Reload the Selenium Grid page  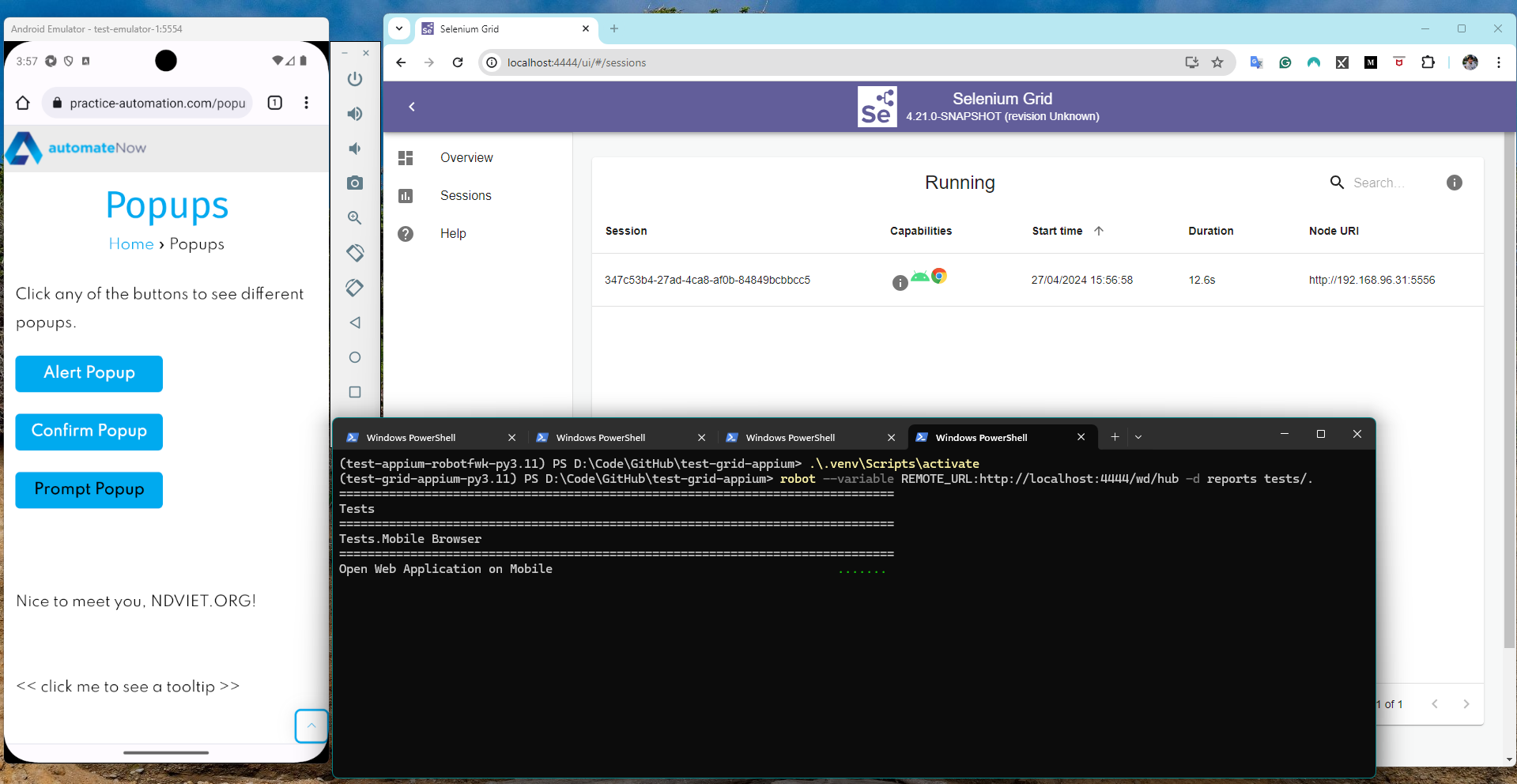[x=458, y=62]
